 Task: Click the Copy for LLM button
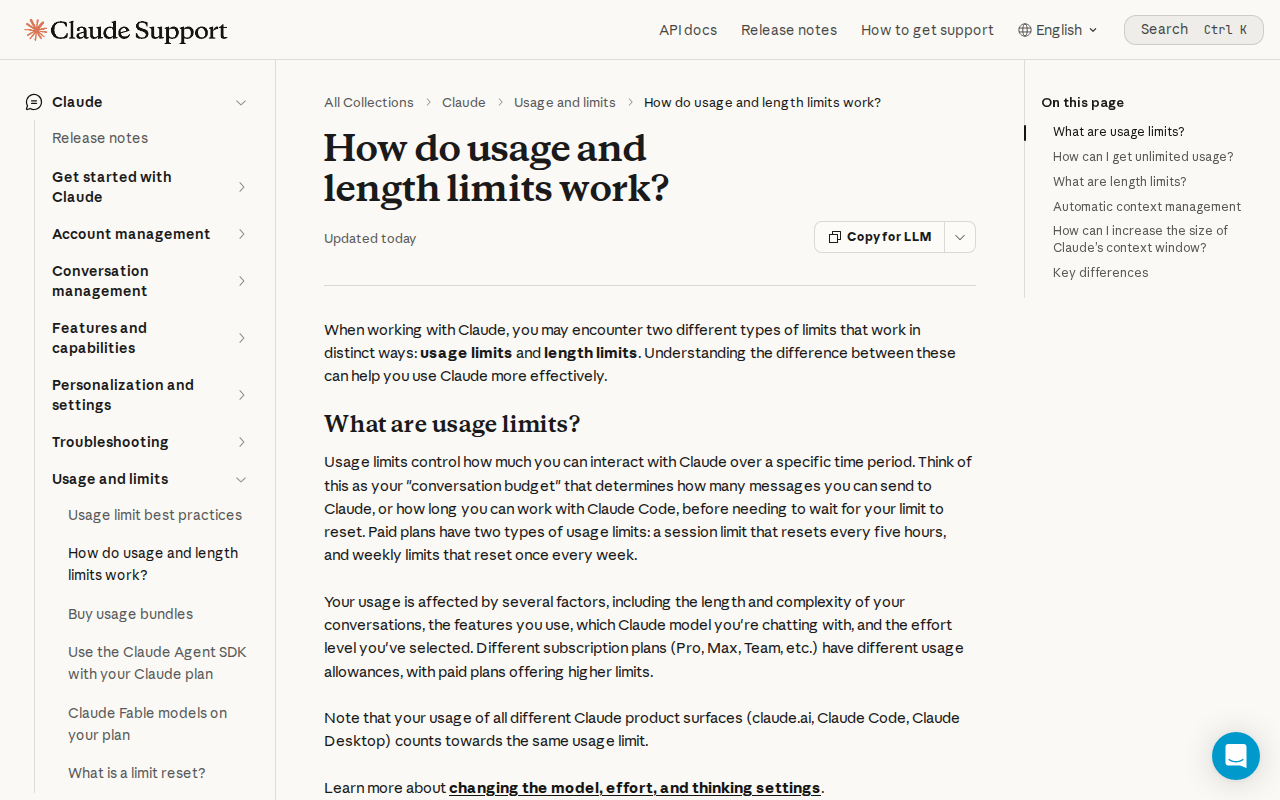click(x=879, y=237)
